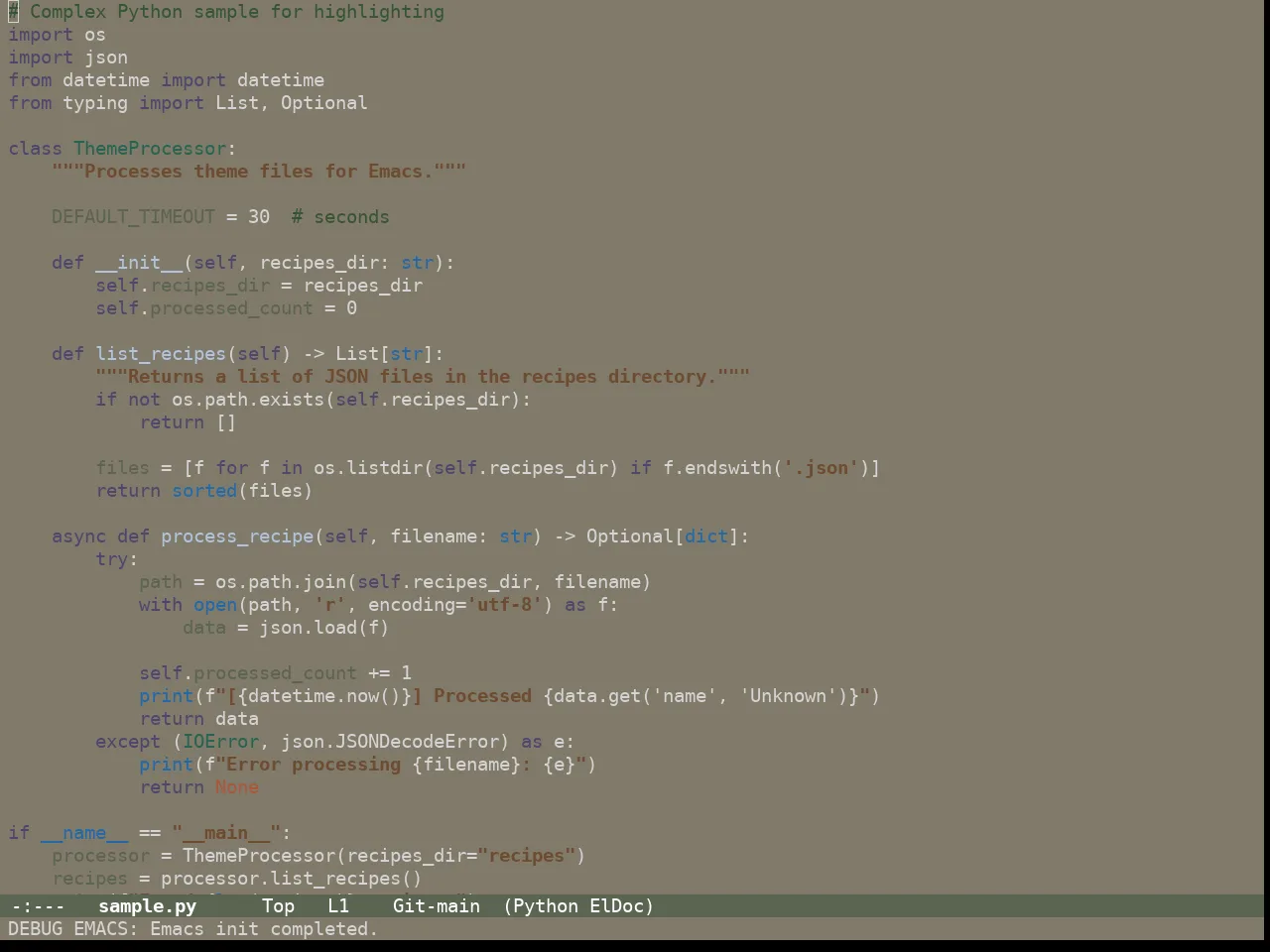The width and height of the screenshot is (1270, 952).
Task: Click the 'import os' line
Action: tap(57, 35)
